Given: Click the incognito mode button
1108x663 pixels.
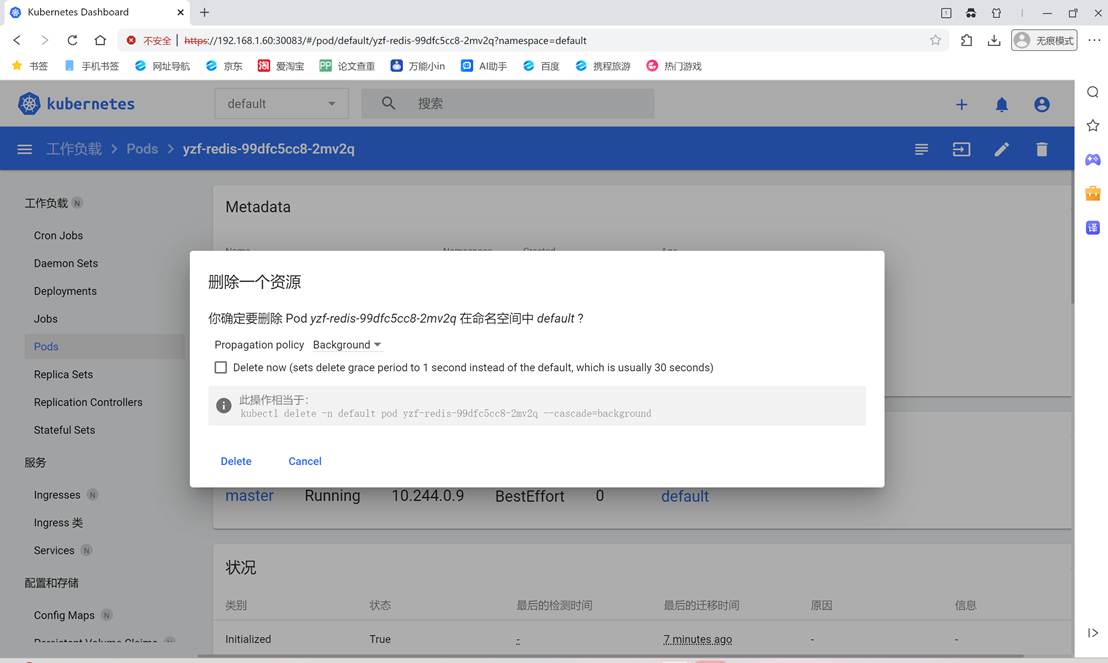Looking at the screenshot, I should coord(1044,40).
